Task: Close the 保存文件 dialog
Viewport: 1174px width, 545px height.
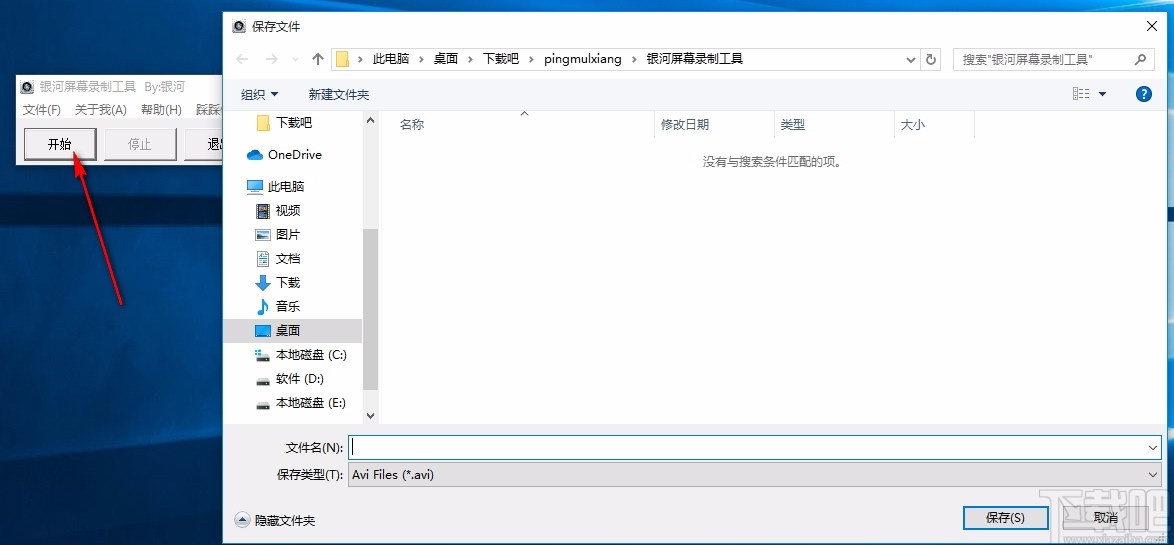Action: tap(1152, 26)
